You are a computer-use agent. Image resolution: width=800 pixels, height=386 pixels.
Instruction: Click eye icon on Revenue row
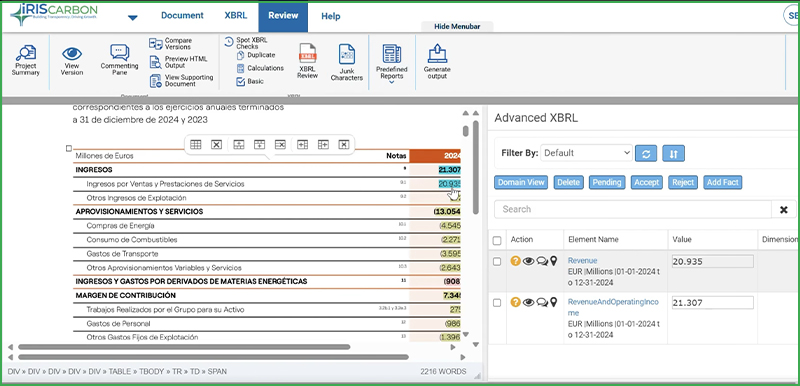(x=529, y=261)
